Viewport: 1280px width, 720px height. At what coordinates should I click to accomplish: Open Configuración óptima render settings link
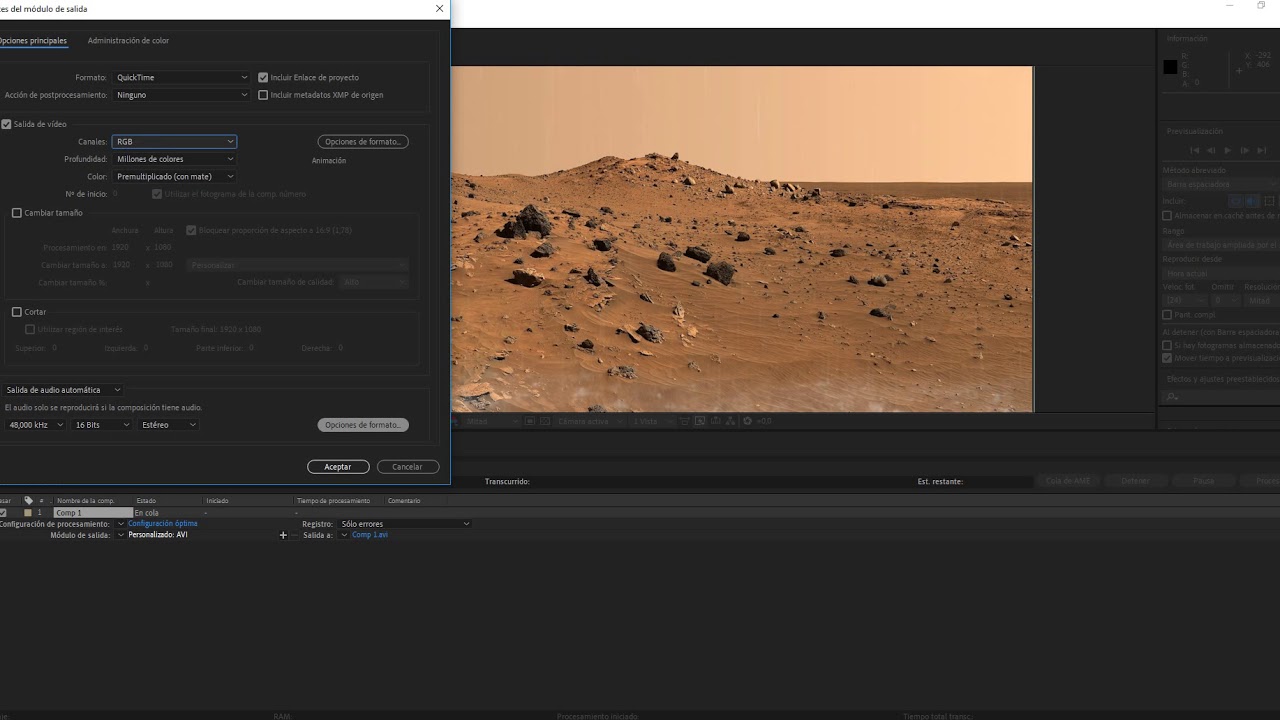[x=163, y=524]
